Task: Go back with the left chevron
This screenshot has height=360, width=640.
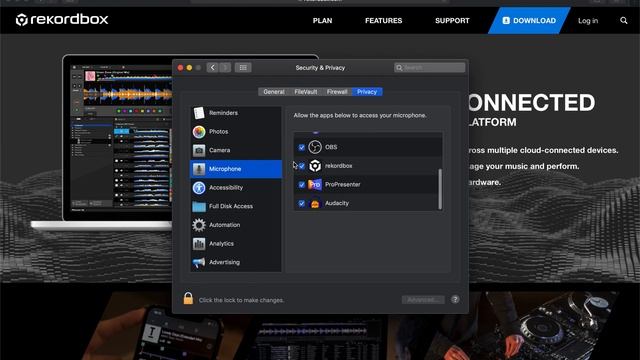Action: [x=212, y=68]
